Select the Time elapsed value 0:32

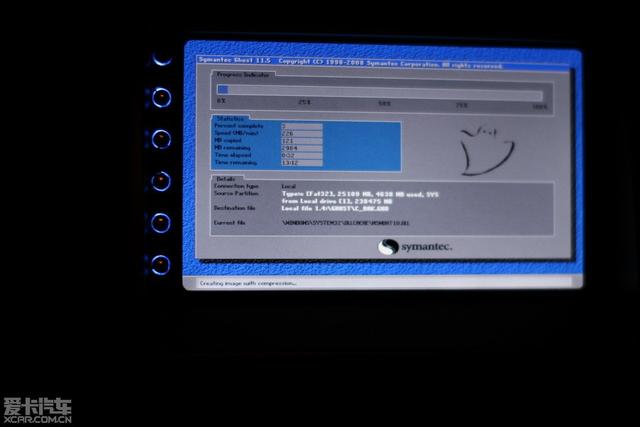tap(302, 156)
